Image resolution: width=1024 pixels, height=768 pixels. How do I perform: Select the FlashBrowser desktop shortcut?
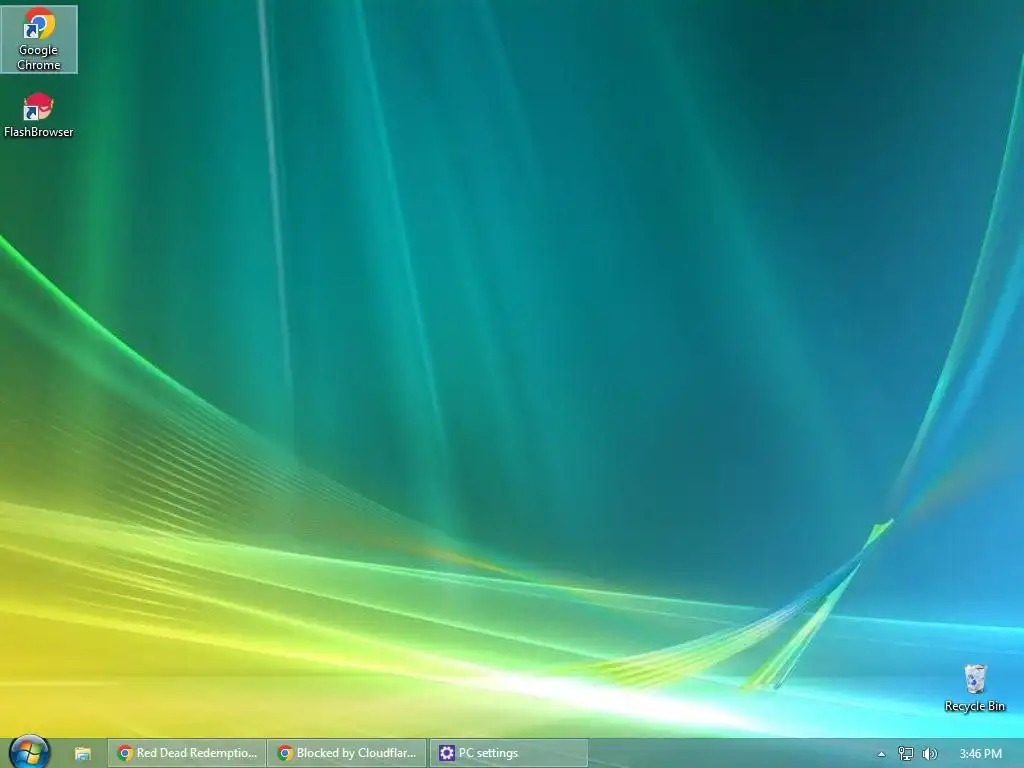click(39, 115)
